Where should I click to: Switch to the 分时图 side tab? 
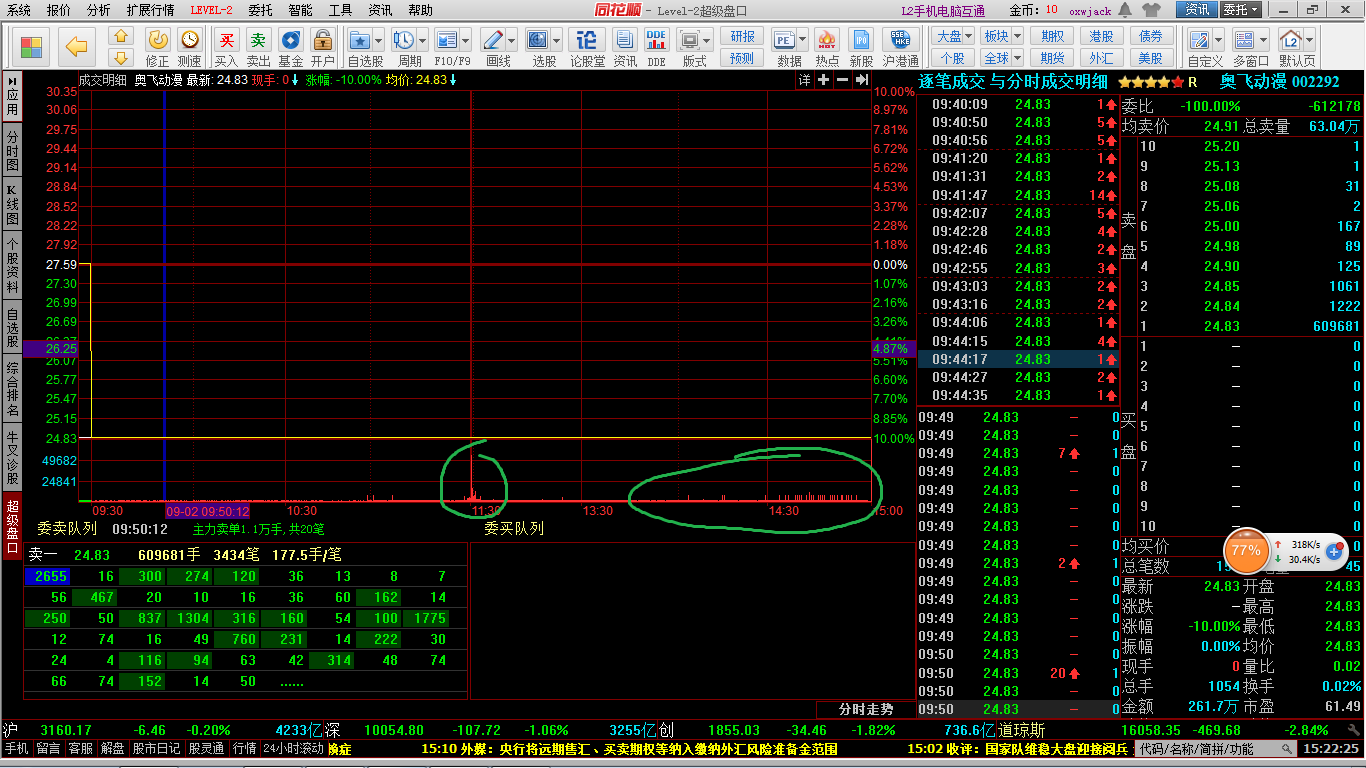coord(12,150)
